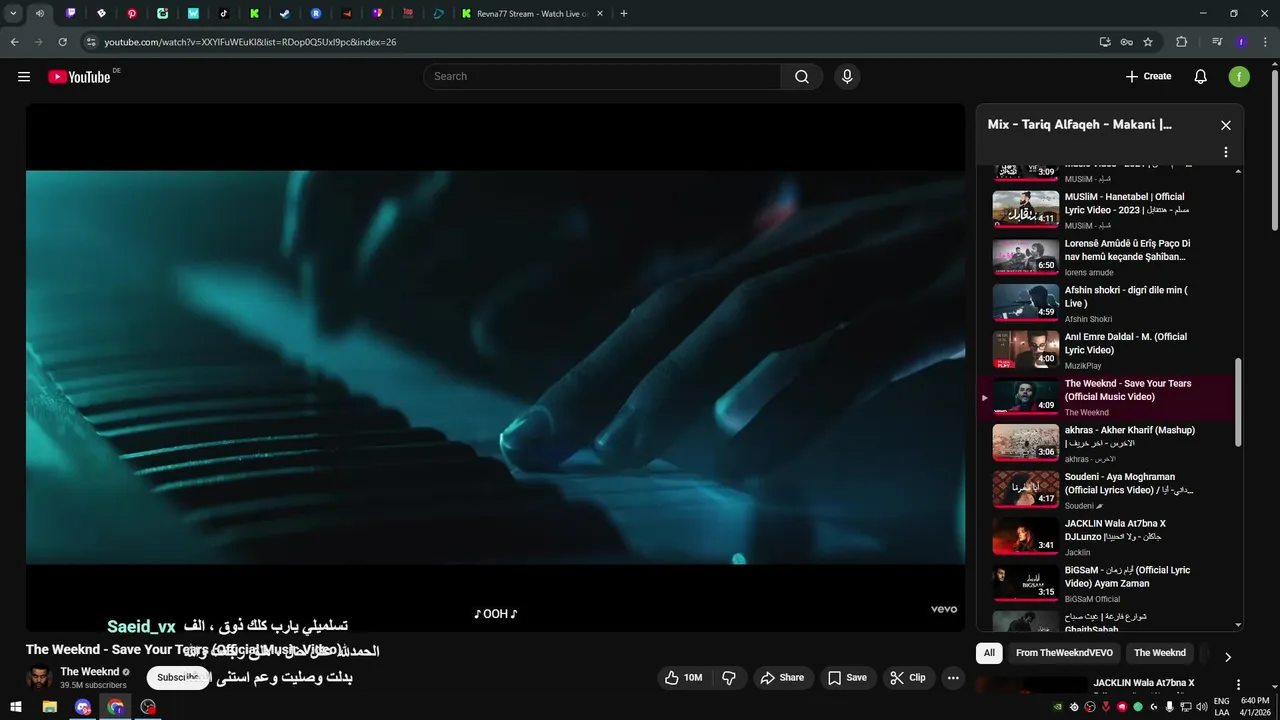Image resolution: width=1280 pixels, height=720 pixels.
Task: Open a new browser tab
Action: (624, 14)
